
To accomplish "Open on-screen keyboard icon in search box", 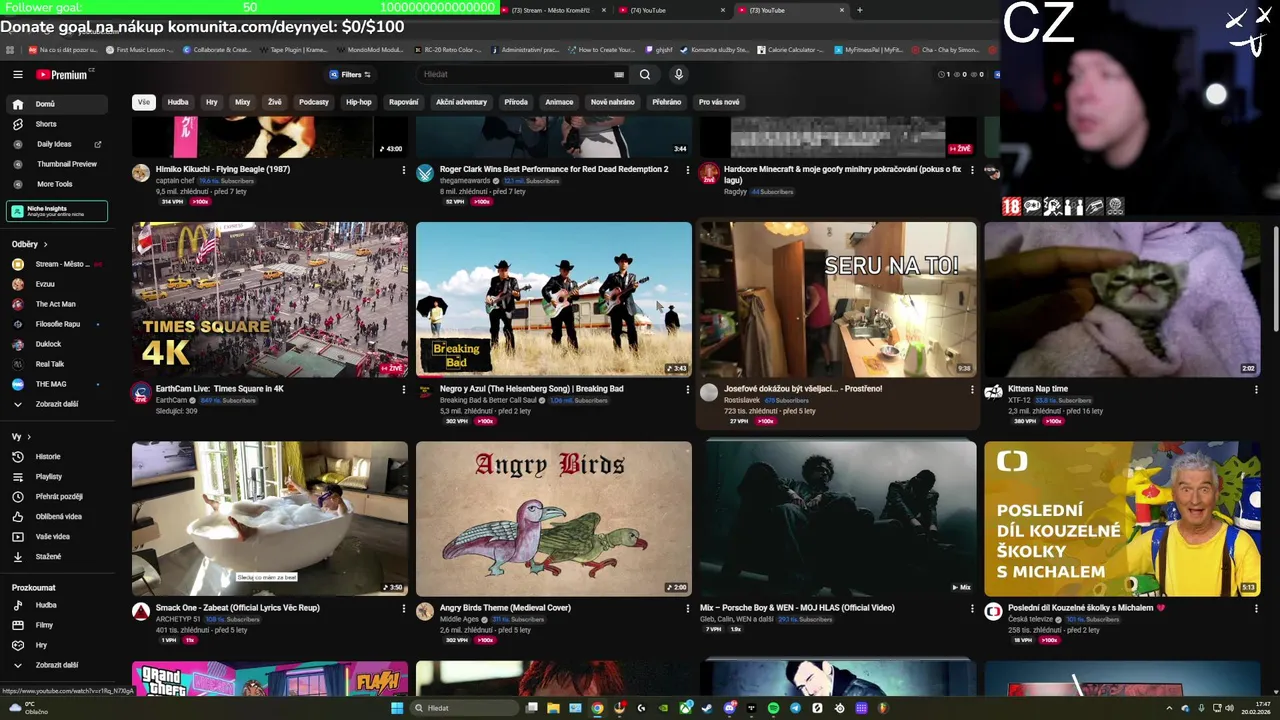I will click(619, 74).
